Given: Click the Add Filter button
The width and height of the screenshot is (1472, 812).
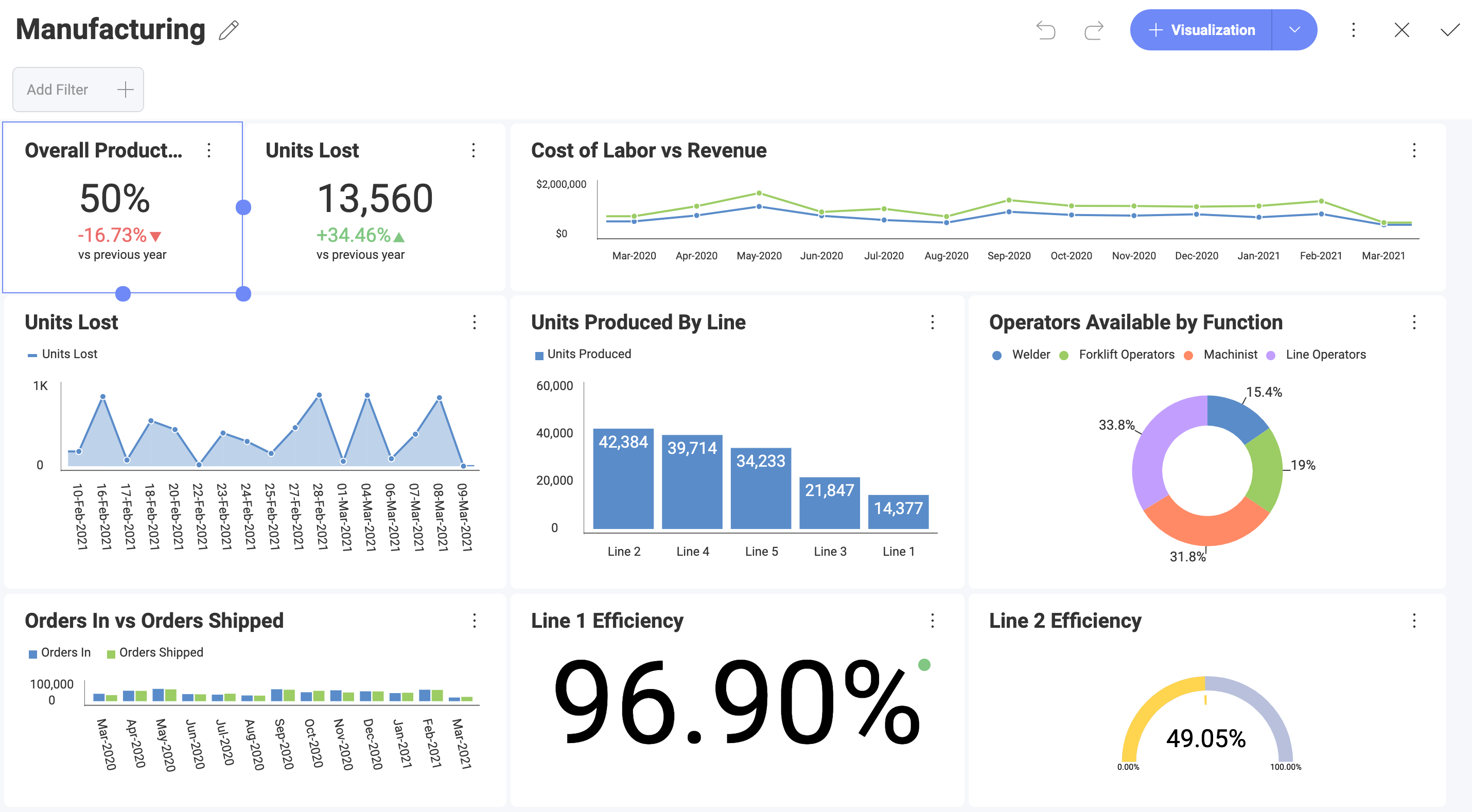Looking at the screenshot, I should coord(78,89).
